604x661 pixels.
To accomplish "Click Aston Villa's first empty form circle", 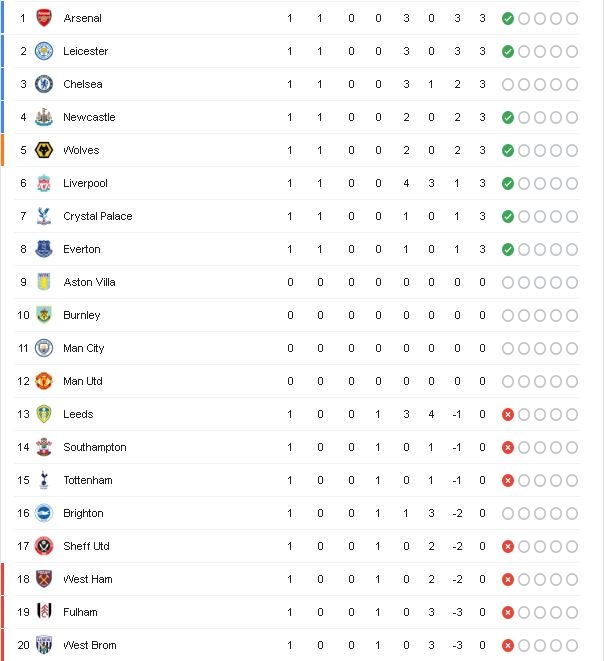I will point(508,282).
